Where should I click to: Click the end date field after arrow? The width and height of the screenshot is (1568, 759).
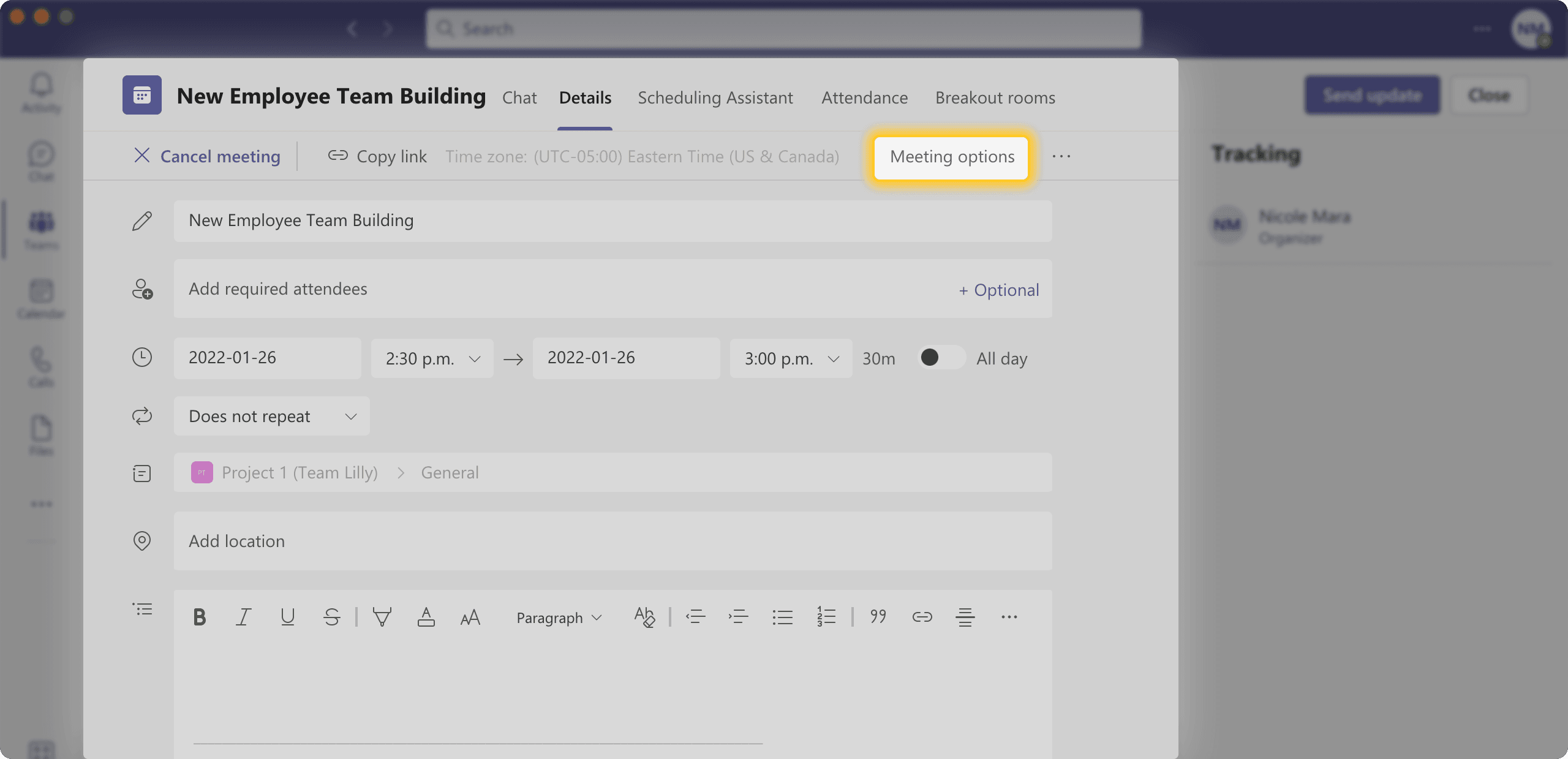tap(627, 358)
